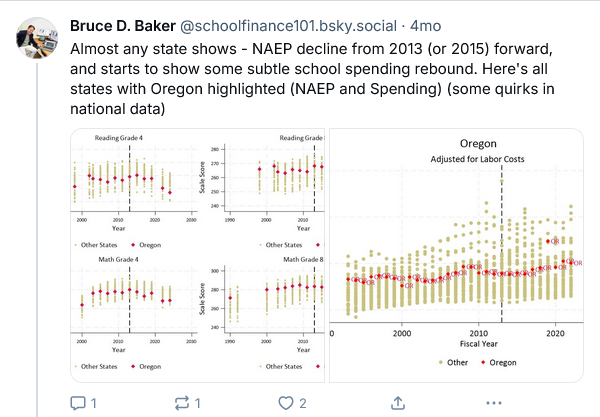Click the reply speech bubble icon
This screenshot has height=417, width=600.
(x=78, y=402)
